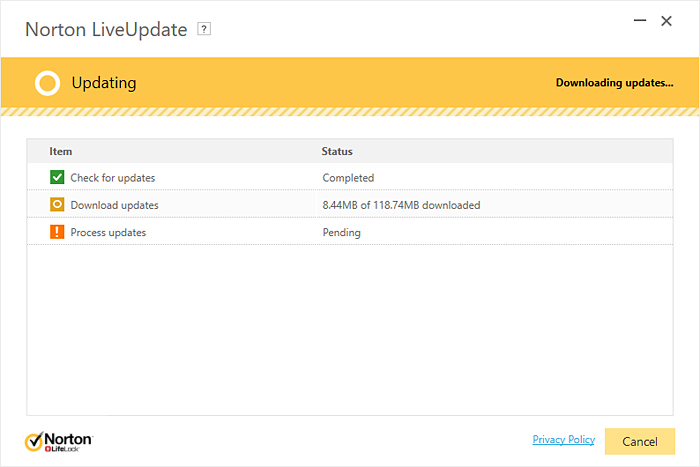The width and height of the screenshot is (700, 467).
Task: Click the striped progress bar under the banner
Action: tap(350, 112)
